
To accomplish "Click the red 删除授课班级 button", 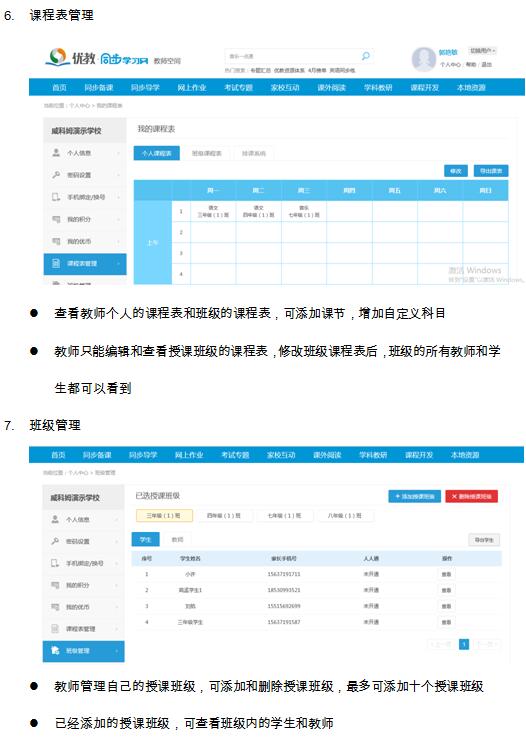I will tap(471, 496).
